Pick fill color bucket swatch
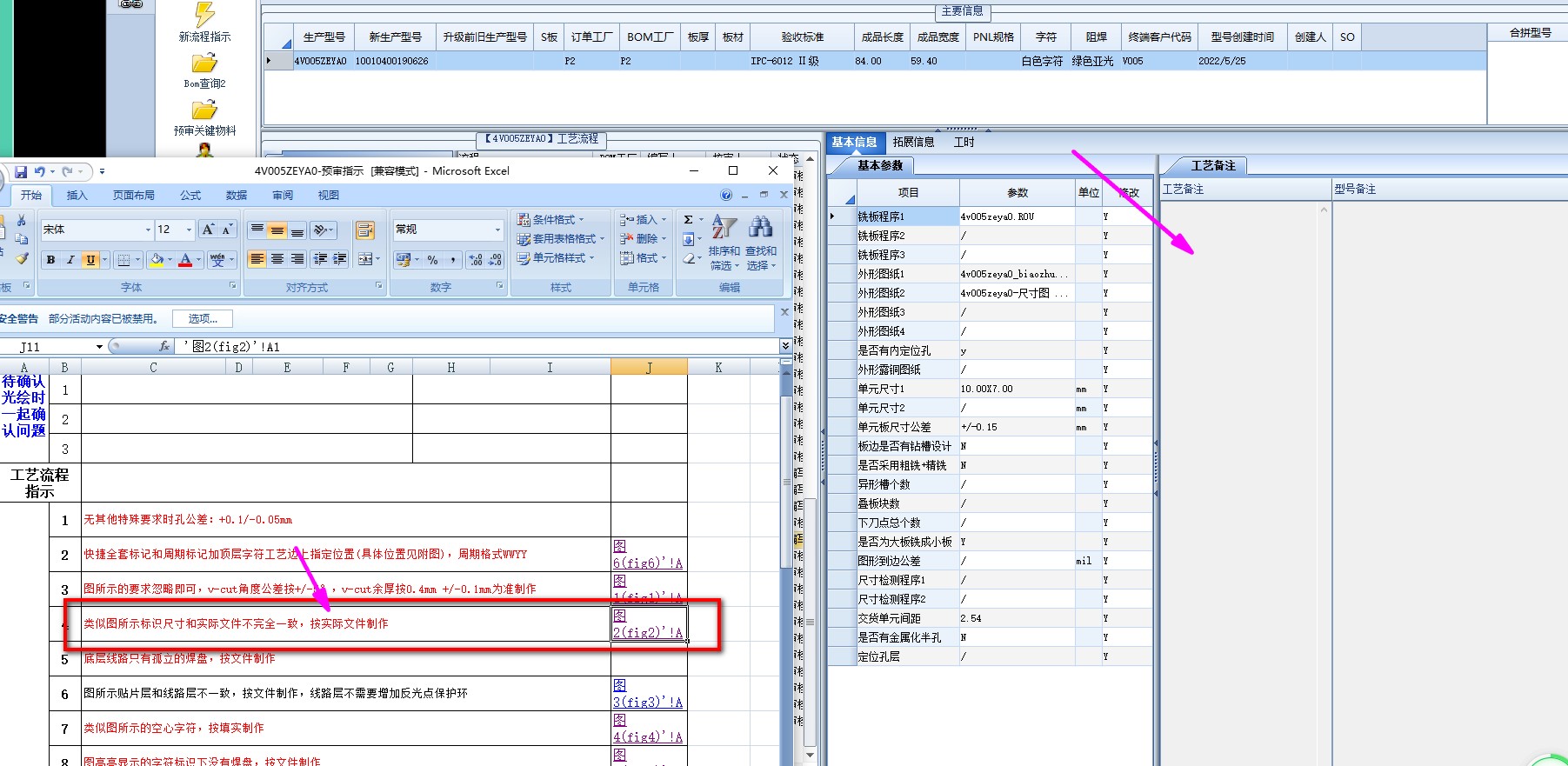The height and width of the screenshot is (766, 1568). [157, 259]
